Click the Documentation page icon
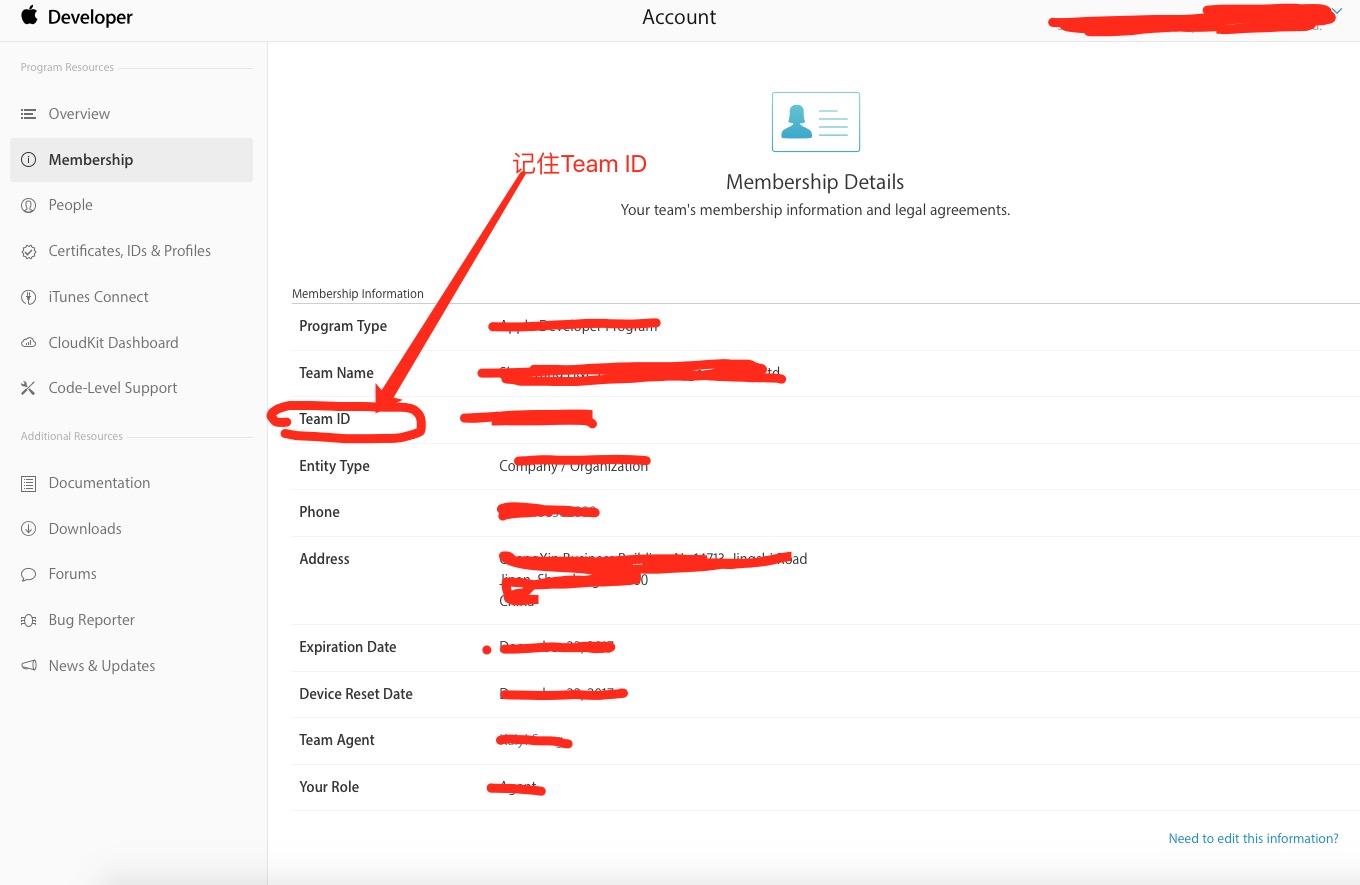 (28, 483)
